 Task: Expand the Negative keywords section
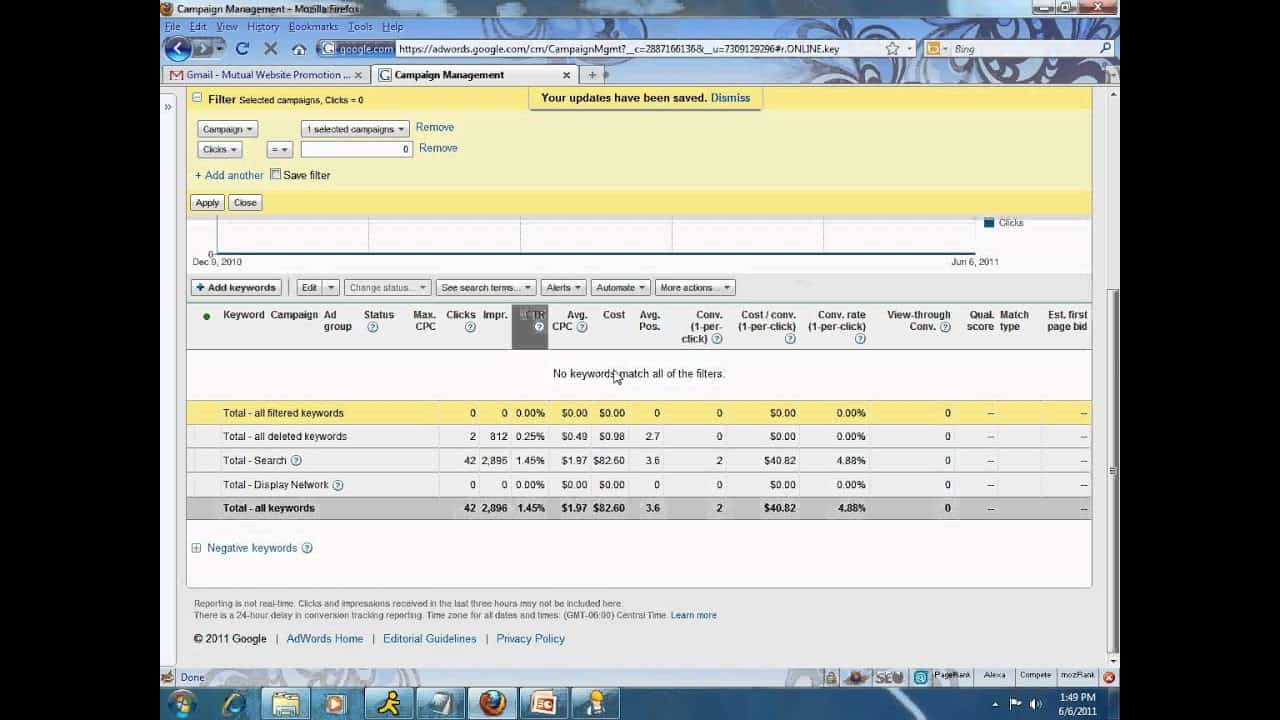[196, 548]
